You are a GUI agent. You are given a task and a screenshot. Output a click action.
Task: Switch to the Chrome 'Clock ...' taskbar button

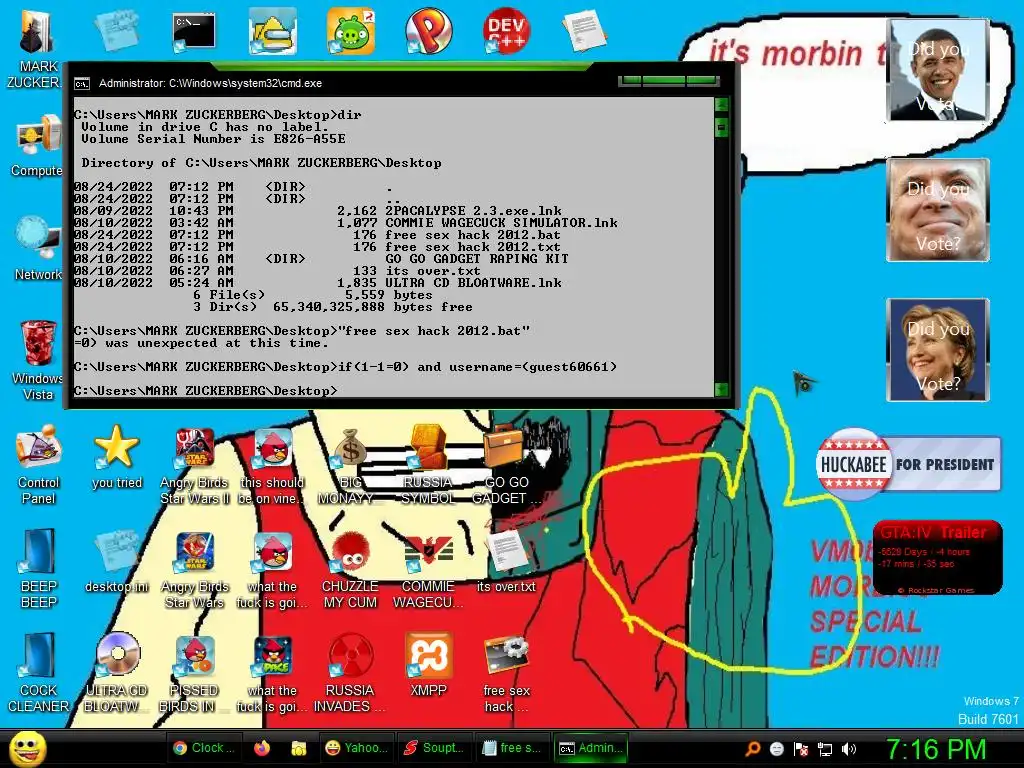tap(204, 748)
